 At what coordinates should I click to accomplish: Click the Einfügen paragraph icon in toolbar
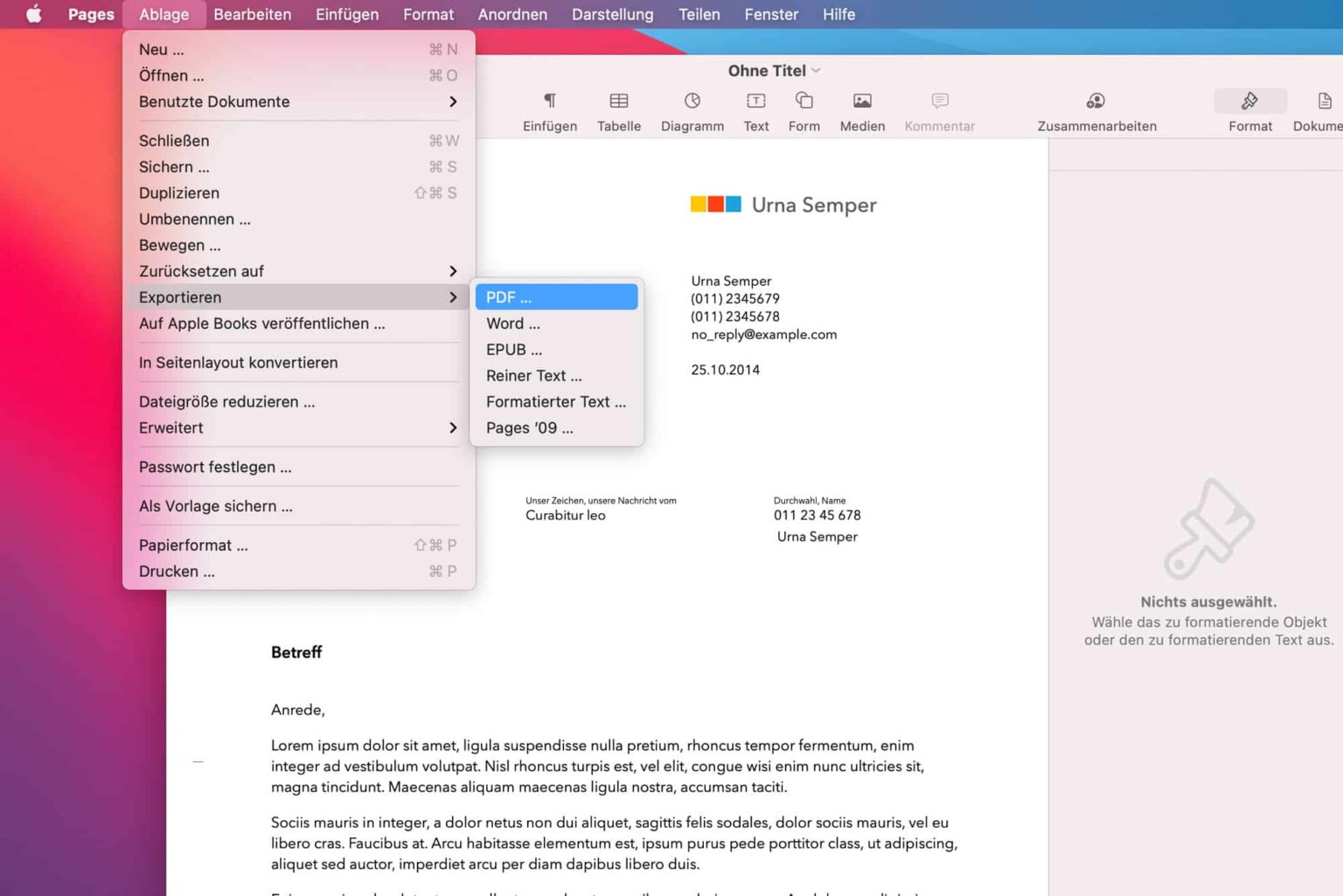pyautogui.click(x=549, y=101)
